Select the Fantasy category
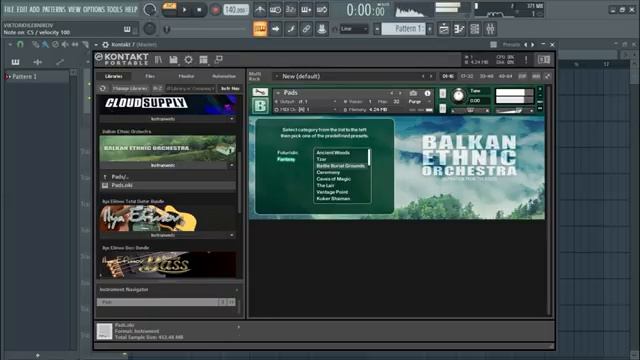The image size is (640, 360). coord(286,159)
